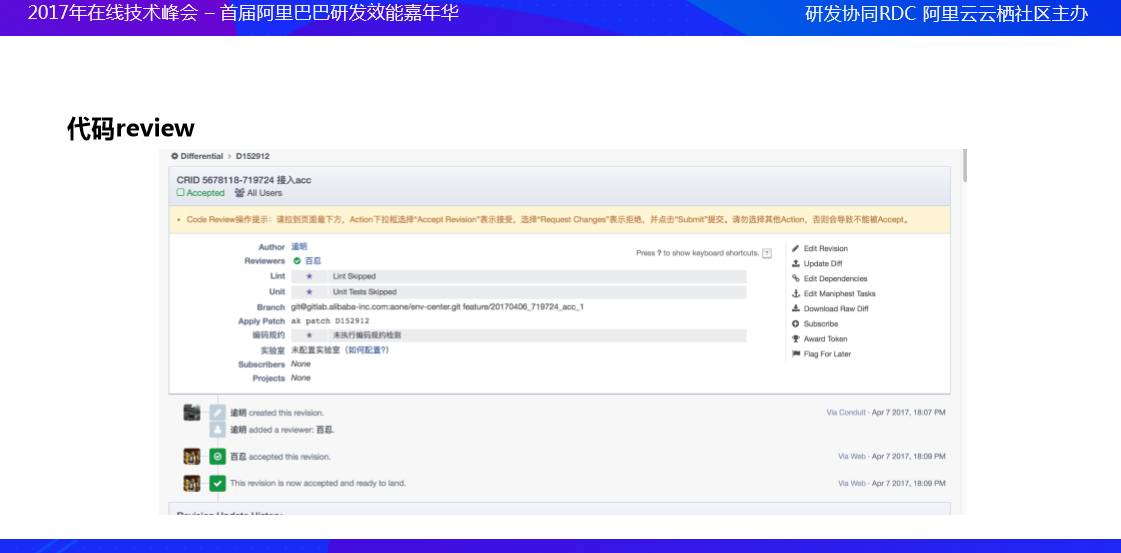The width and height of the screenshot is (1121, 553).
Task: Click the banner title '2017年在线技术峰会'
Action: (x=112, y=13)
